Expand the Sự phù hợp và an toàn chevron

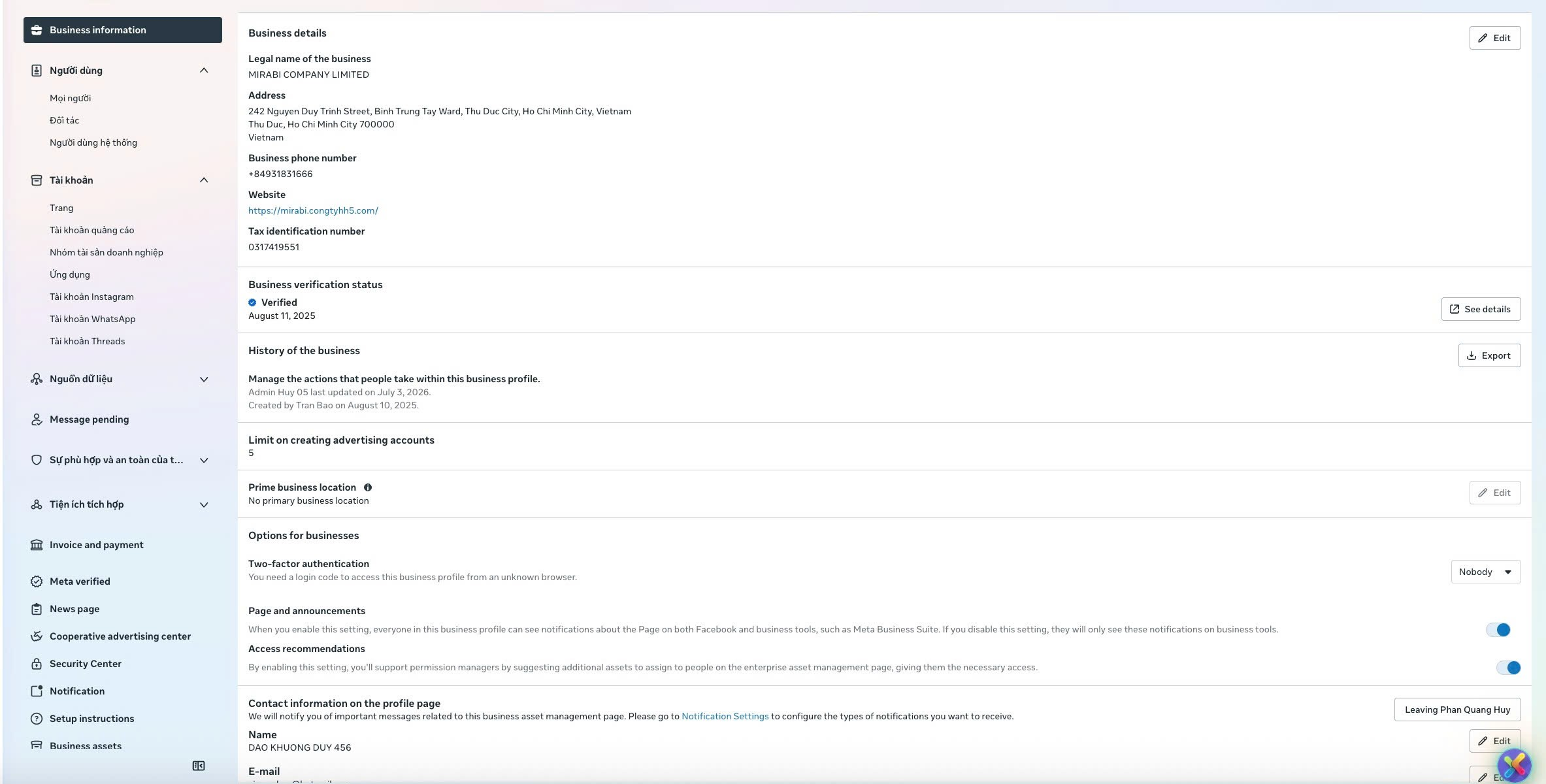pyautogui.click(x=204, y=460)
